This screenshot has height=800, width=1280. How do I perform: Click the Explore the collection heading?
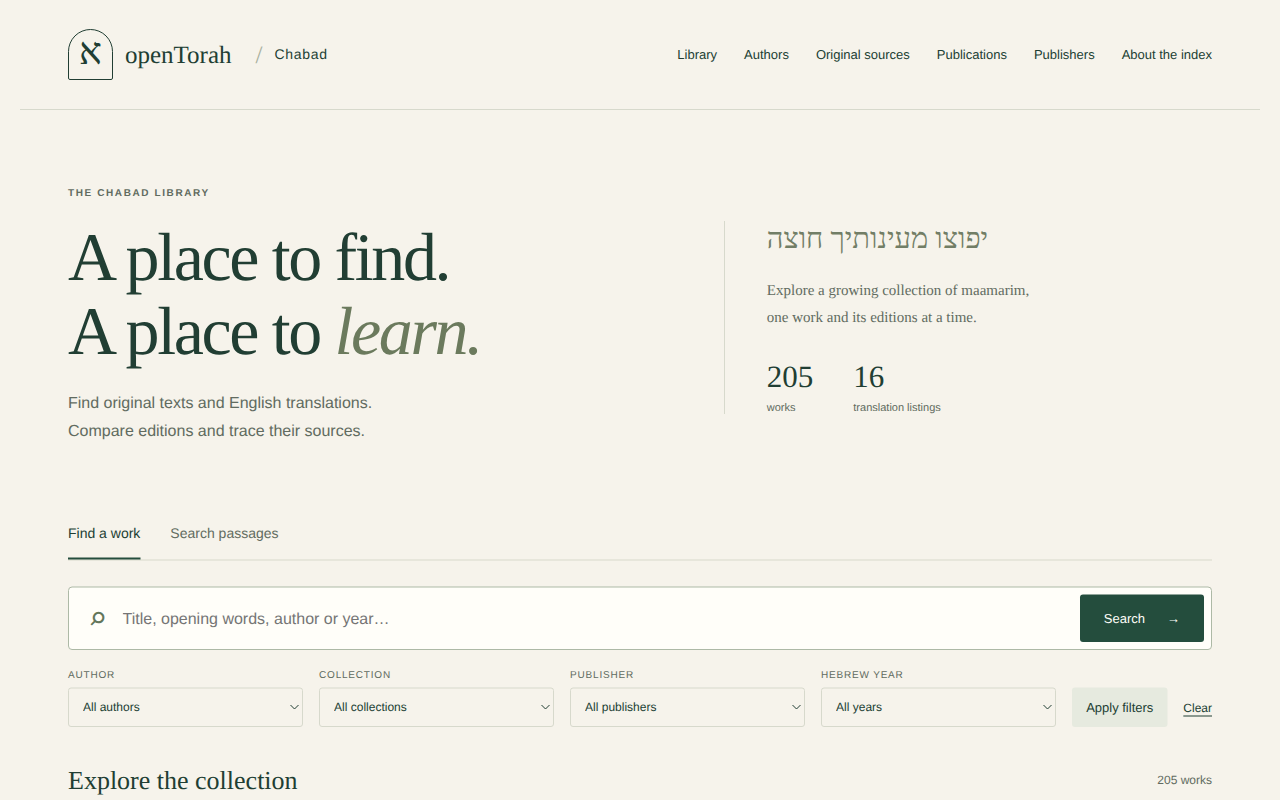pos(183,781)
